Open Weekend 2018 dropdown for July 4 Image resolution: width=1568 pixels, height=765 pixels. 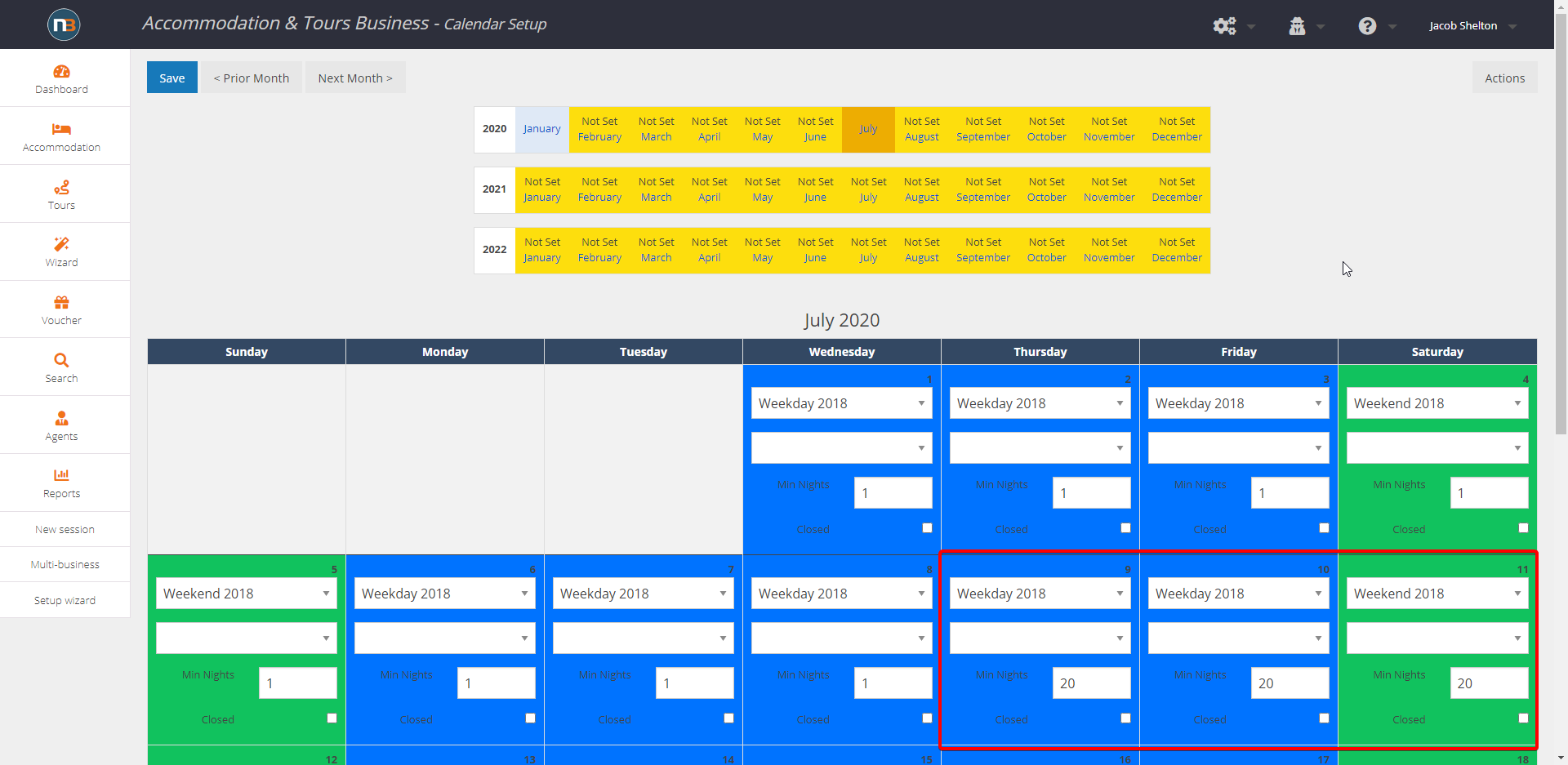tap(1437, 403)
